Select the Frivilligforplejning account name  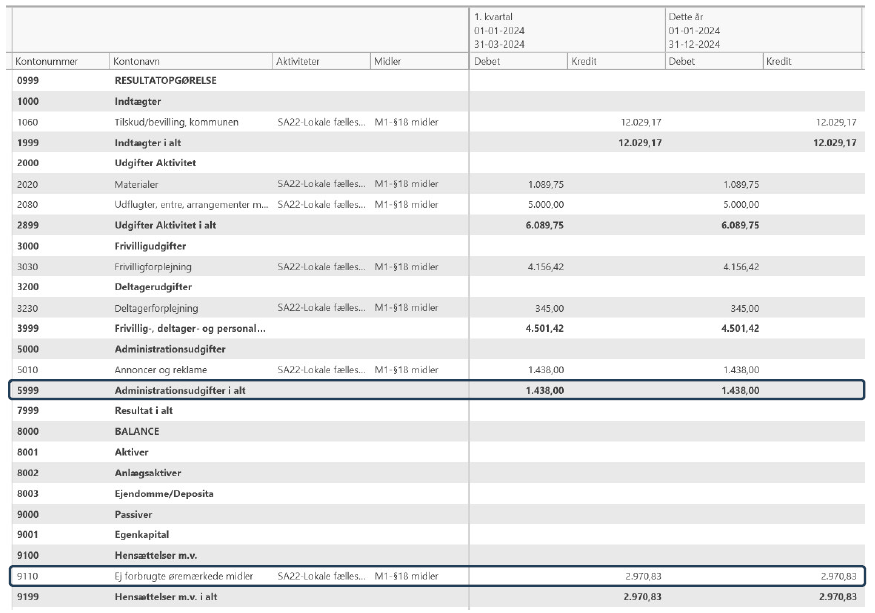(x=153, y=267)
